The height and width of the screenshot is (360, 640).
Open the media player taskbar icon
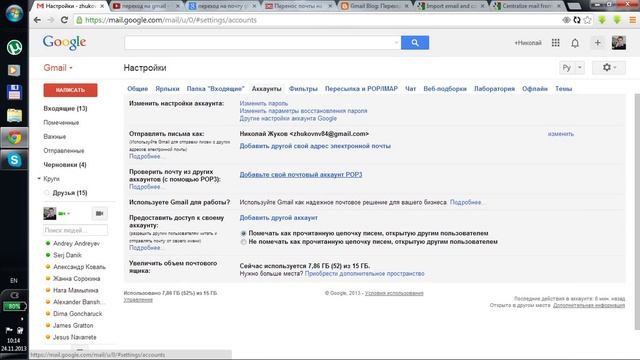coord(14,71)
